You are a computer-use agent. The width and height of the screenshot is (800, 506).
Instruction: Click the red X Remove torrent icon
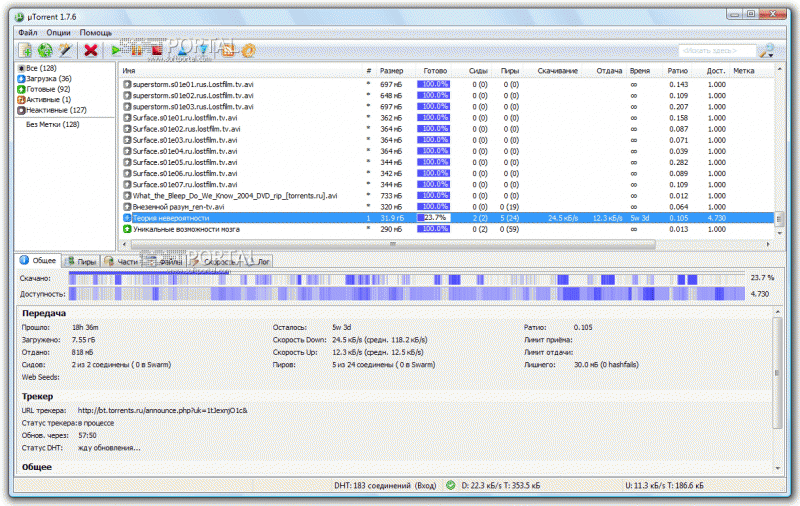coord(91,50)
